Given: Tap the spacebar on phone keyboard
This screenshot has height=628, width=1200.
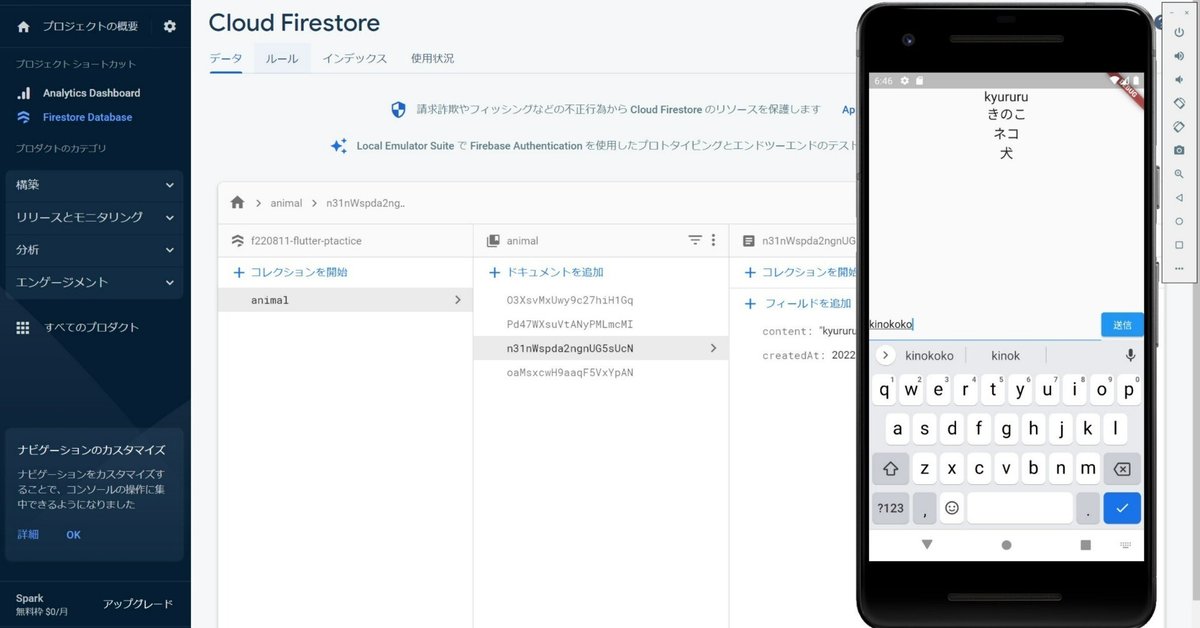Looking at the screenshot, I should (x=1020, y=508).
